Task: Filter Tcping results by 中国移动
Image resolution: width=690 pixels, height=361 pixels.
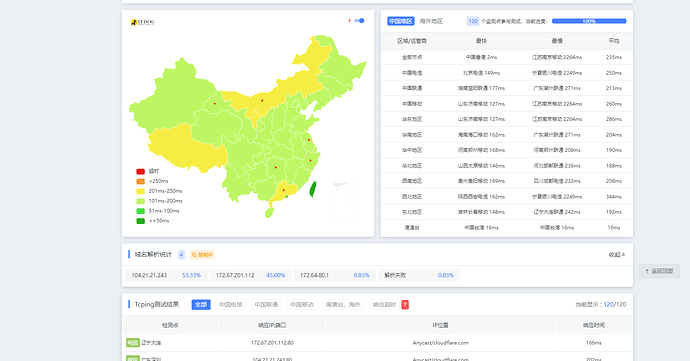Action: click(x=301, y=305)
